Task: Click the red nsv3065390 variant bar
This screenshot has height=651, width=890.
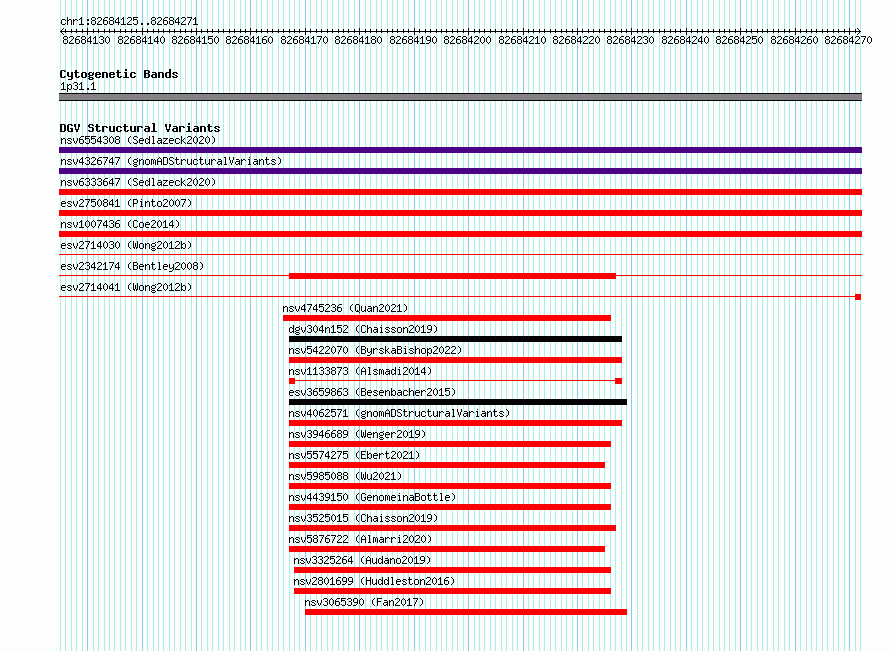Action: pos(466,612)
